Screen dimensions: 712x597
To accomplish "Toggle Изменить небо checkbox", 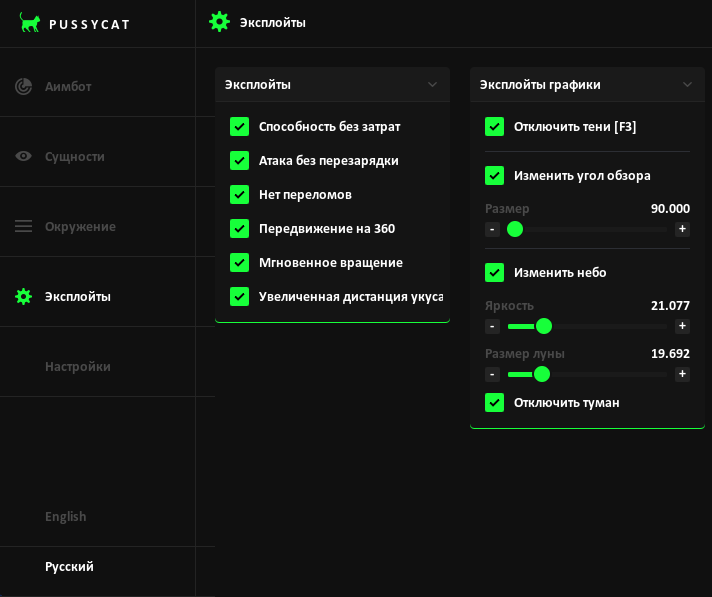I will [x=494, y=273].
